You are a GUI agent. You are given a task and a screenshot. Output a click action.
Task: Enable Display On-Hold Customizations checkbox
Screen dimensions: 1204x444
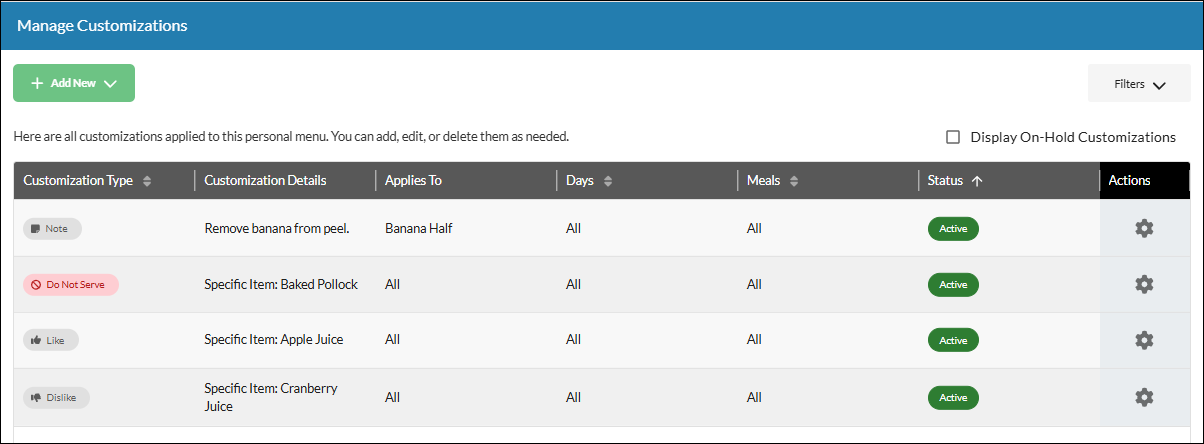point(953,137)
